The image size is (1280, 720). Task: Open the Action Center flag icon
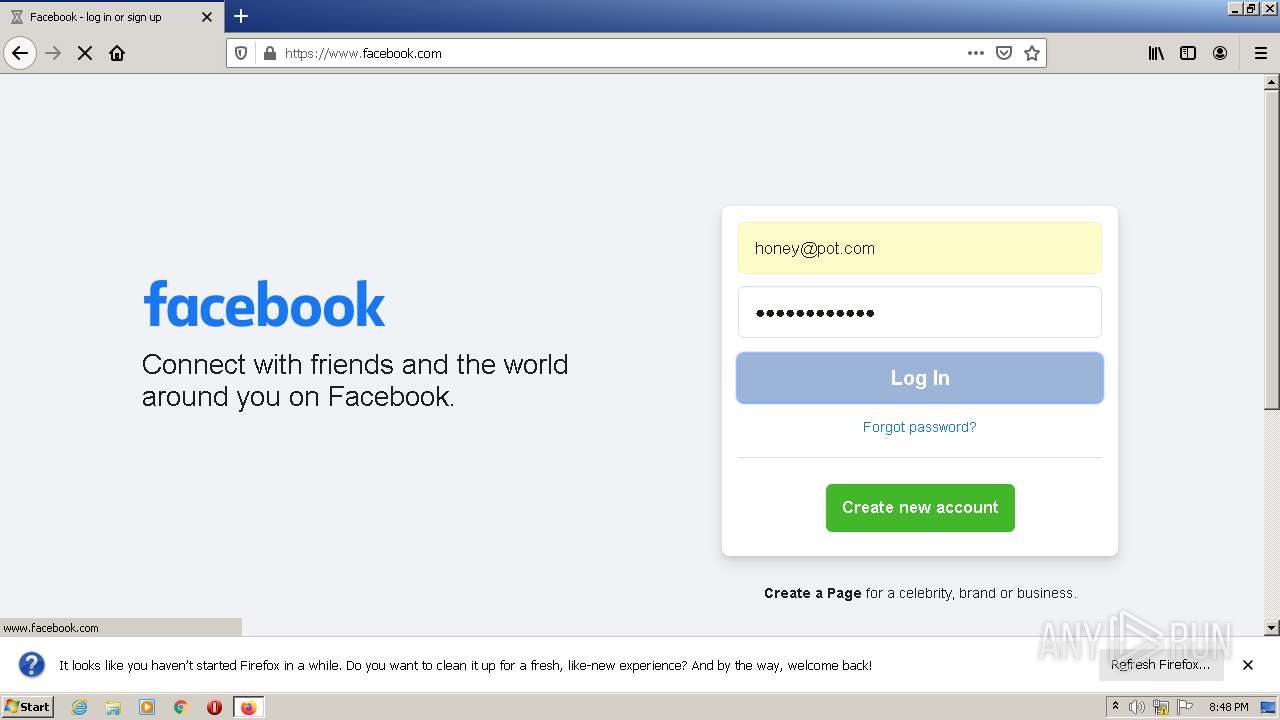pos(1185,707)
